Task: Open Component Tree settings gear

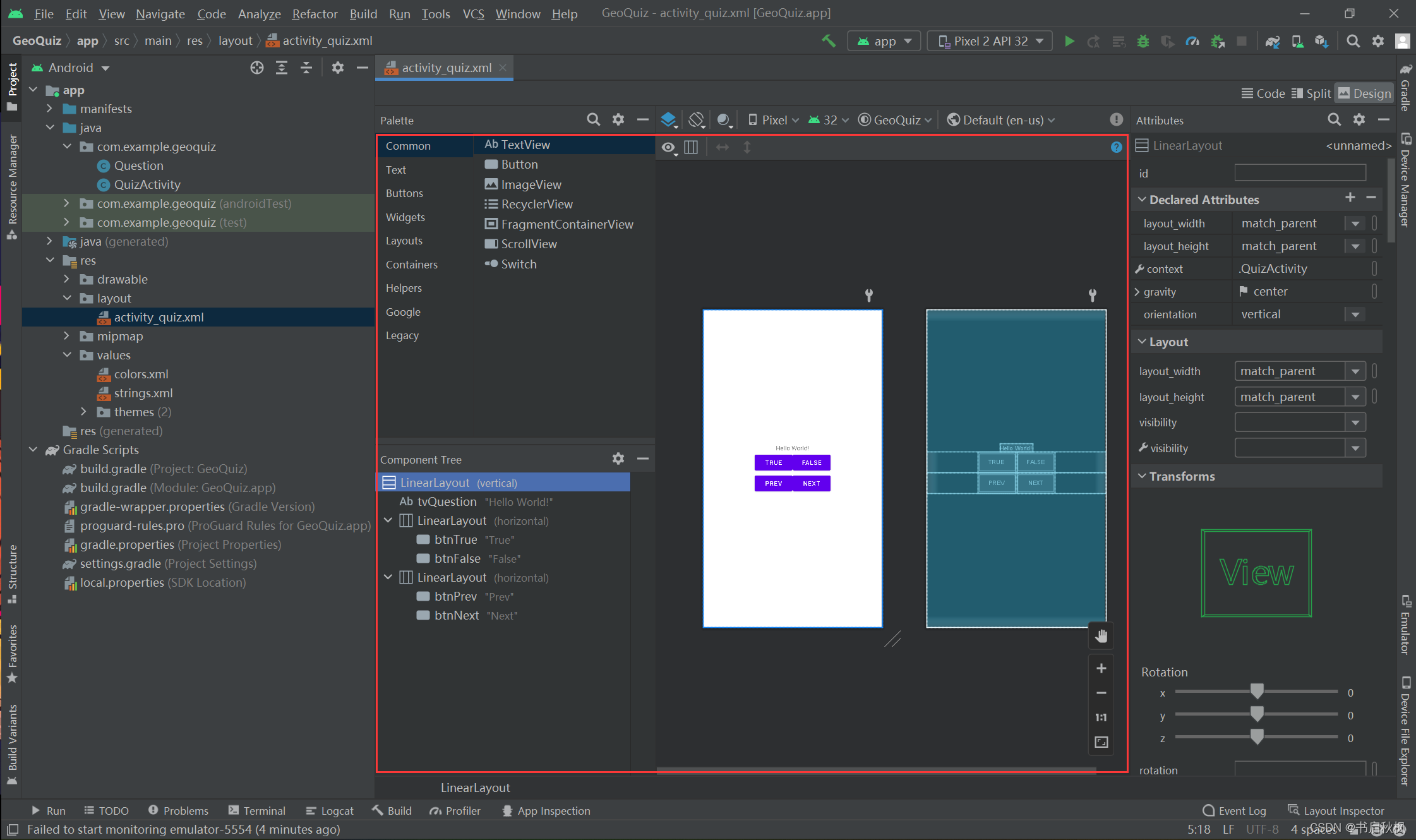Action: pos(618,459)
